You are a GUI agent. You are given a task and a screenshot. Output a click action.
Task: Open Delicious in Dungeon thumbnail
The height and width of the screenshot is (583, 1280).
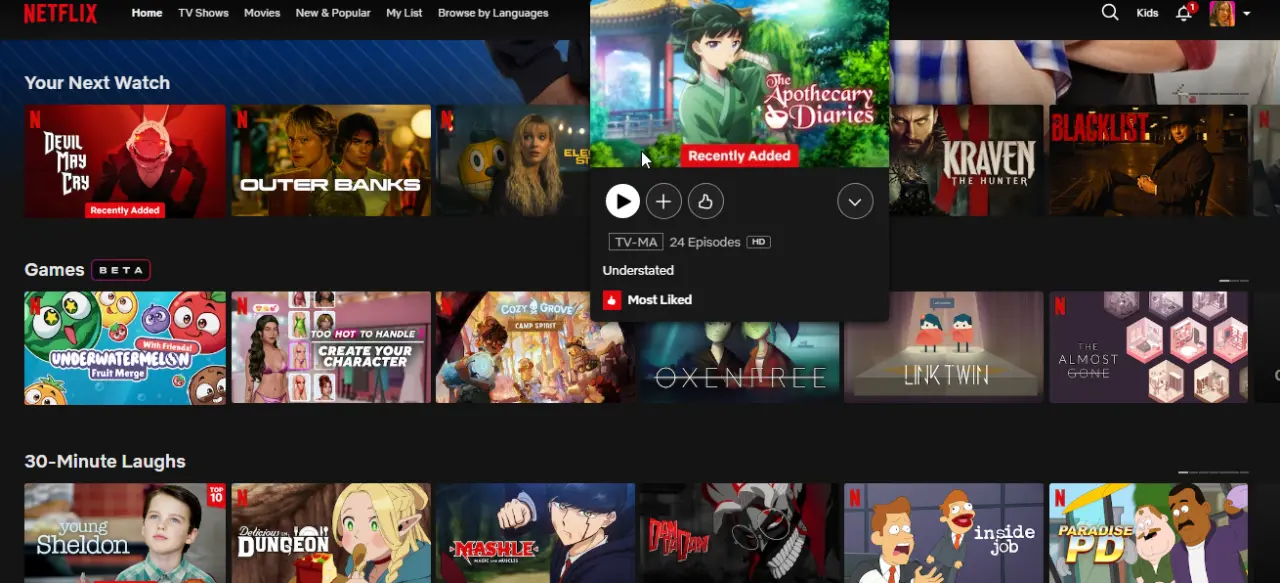(x=331, y=533)
